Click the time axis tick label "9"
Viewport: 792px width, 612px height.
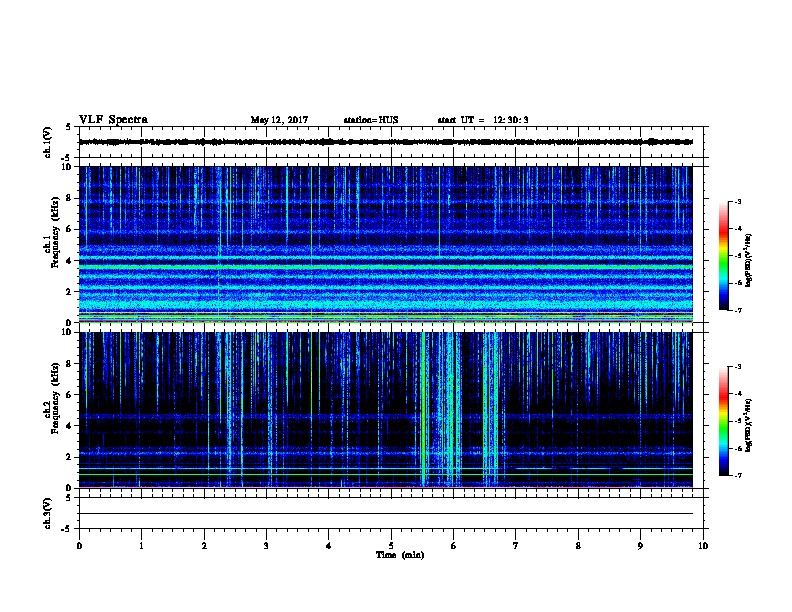pos(640,545)
